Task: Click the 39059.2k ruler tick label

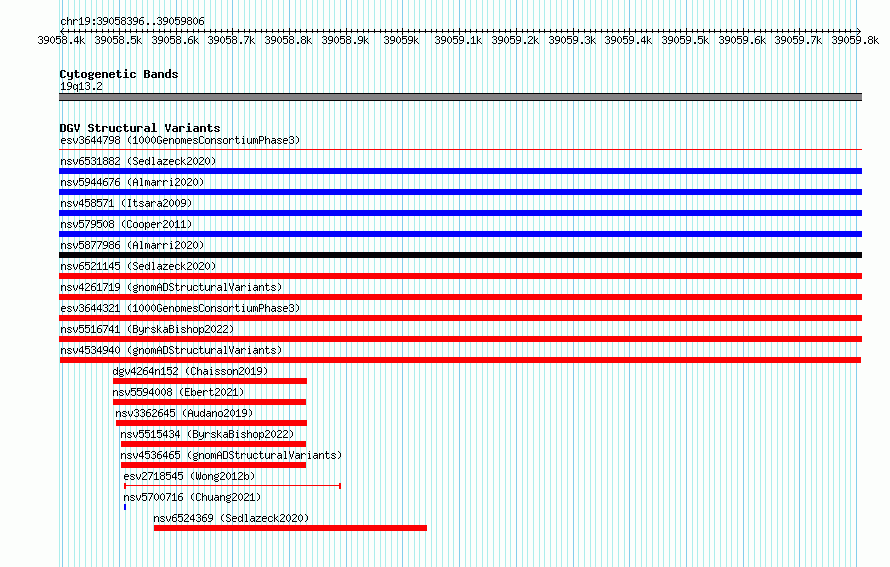Action: (515, 40)
